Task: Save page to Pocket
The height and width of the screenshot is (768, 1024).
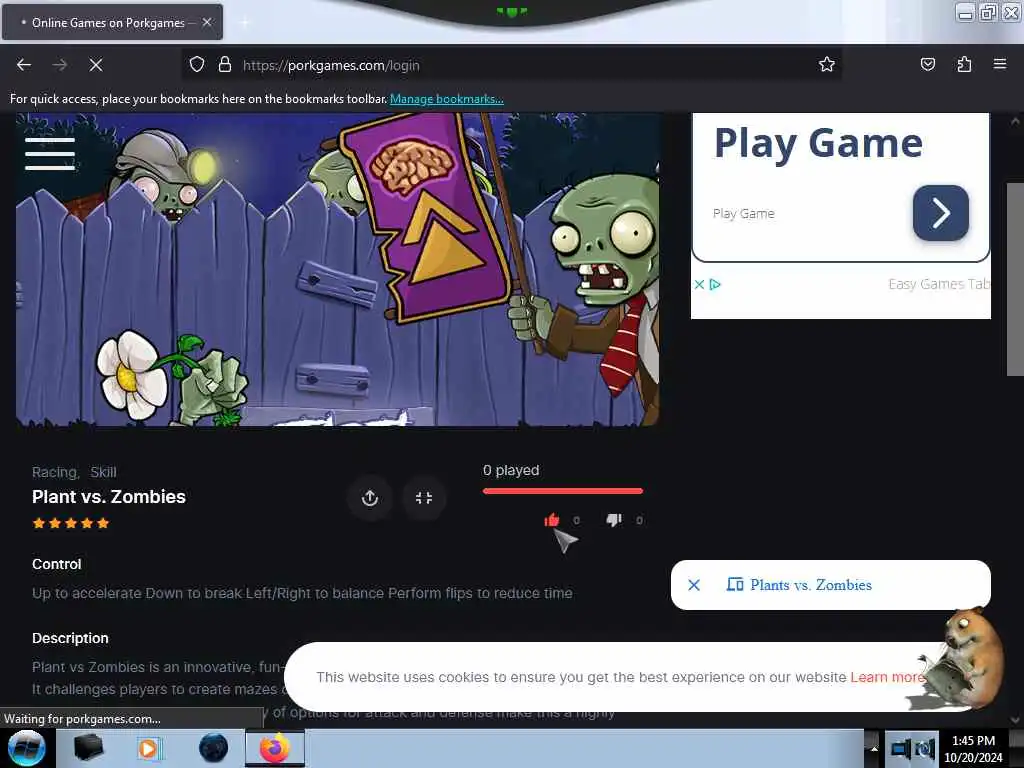Action: (x=927, y=64)
